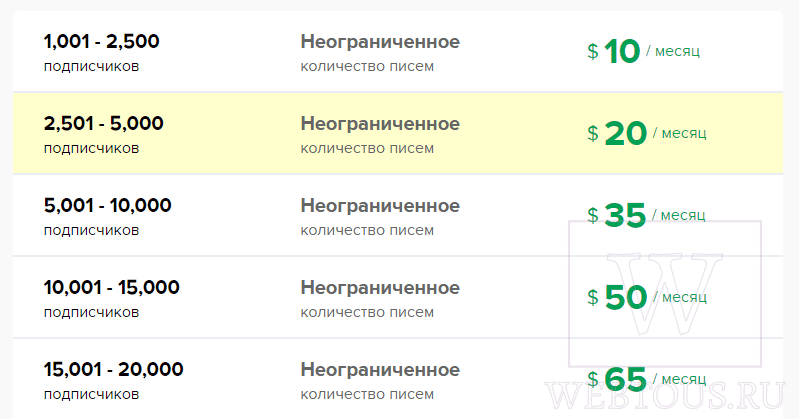Select the 15,001 - 20,000 subscribers row
The image size is (799, 419).
pyautogui.click(x=397, y=379)
